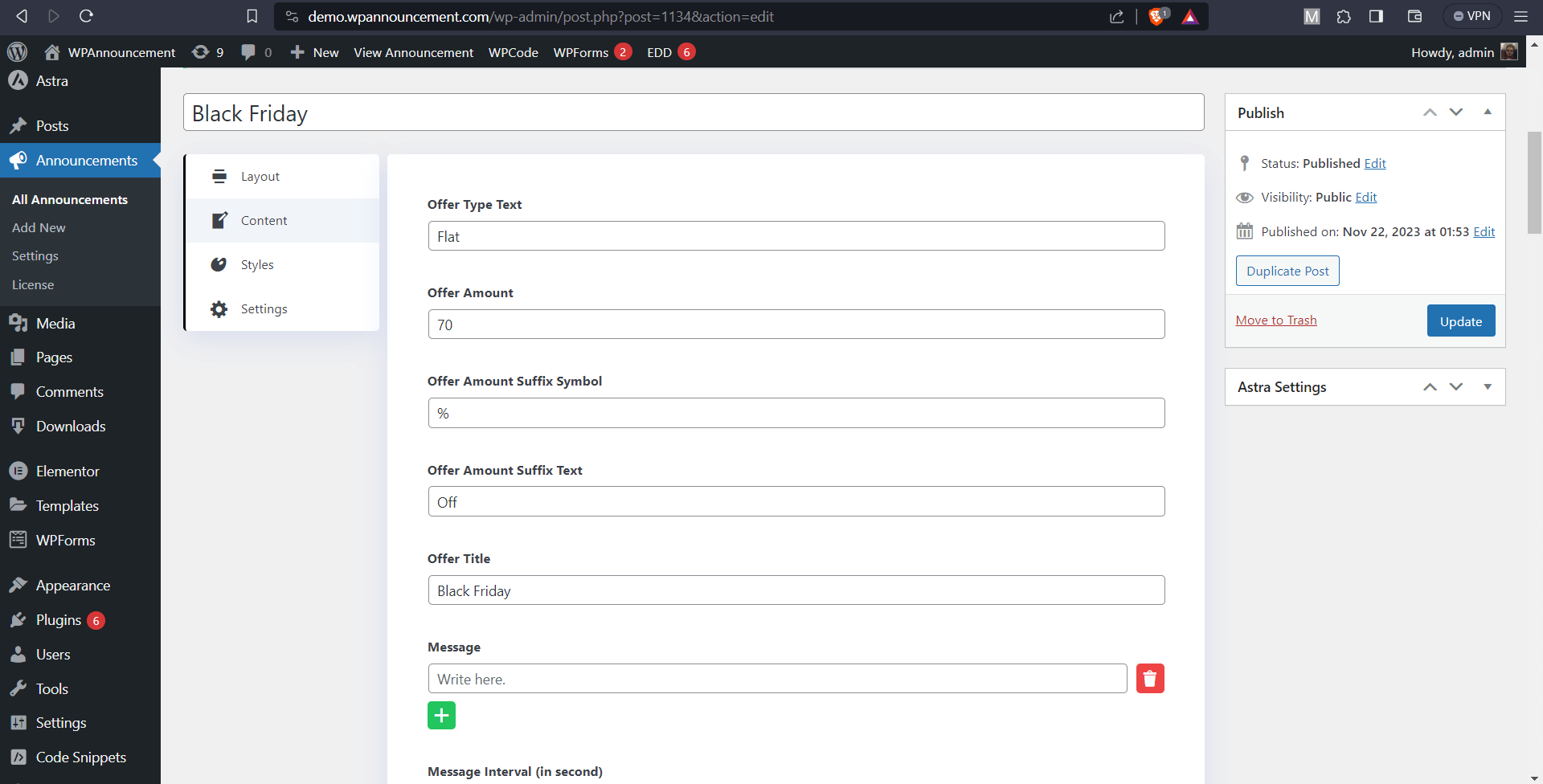Open WPForms admin bar menu
This screenshot has height=784, width=1543.
[x=592, y=52]
